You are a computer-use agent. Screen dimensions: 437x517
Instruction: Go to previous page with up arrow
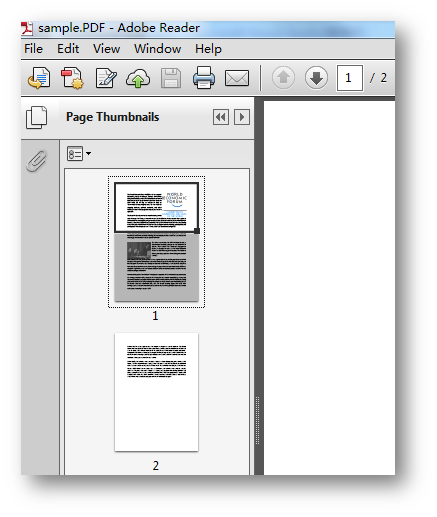click(x=283, y=78)
